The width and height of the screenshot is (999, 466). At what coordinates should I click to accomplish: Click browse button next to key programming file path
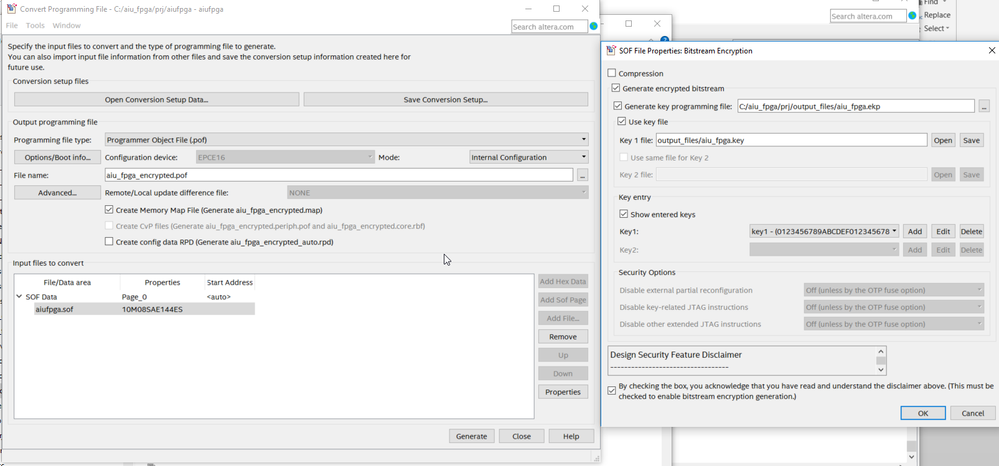point(984,106)
